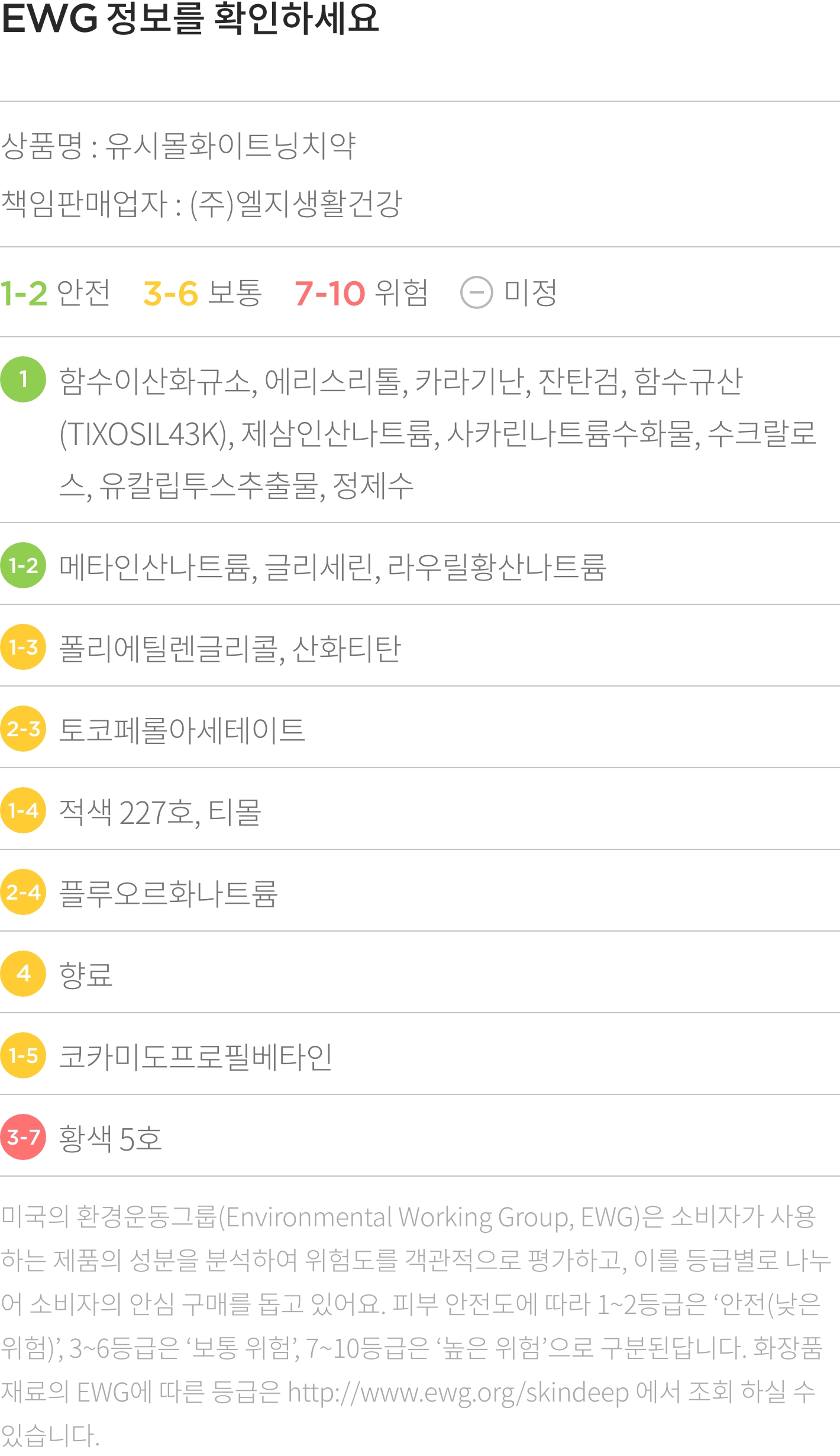The width and height of the screenshot is (840, 1456).
Task: Open the ewg.org/skindeep URL text
Action: [458, 1393]
